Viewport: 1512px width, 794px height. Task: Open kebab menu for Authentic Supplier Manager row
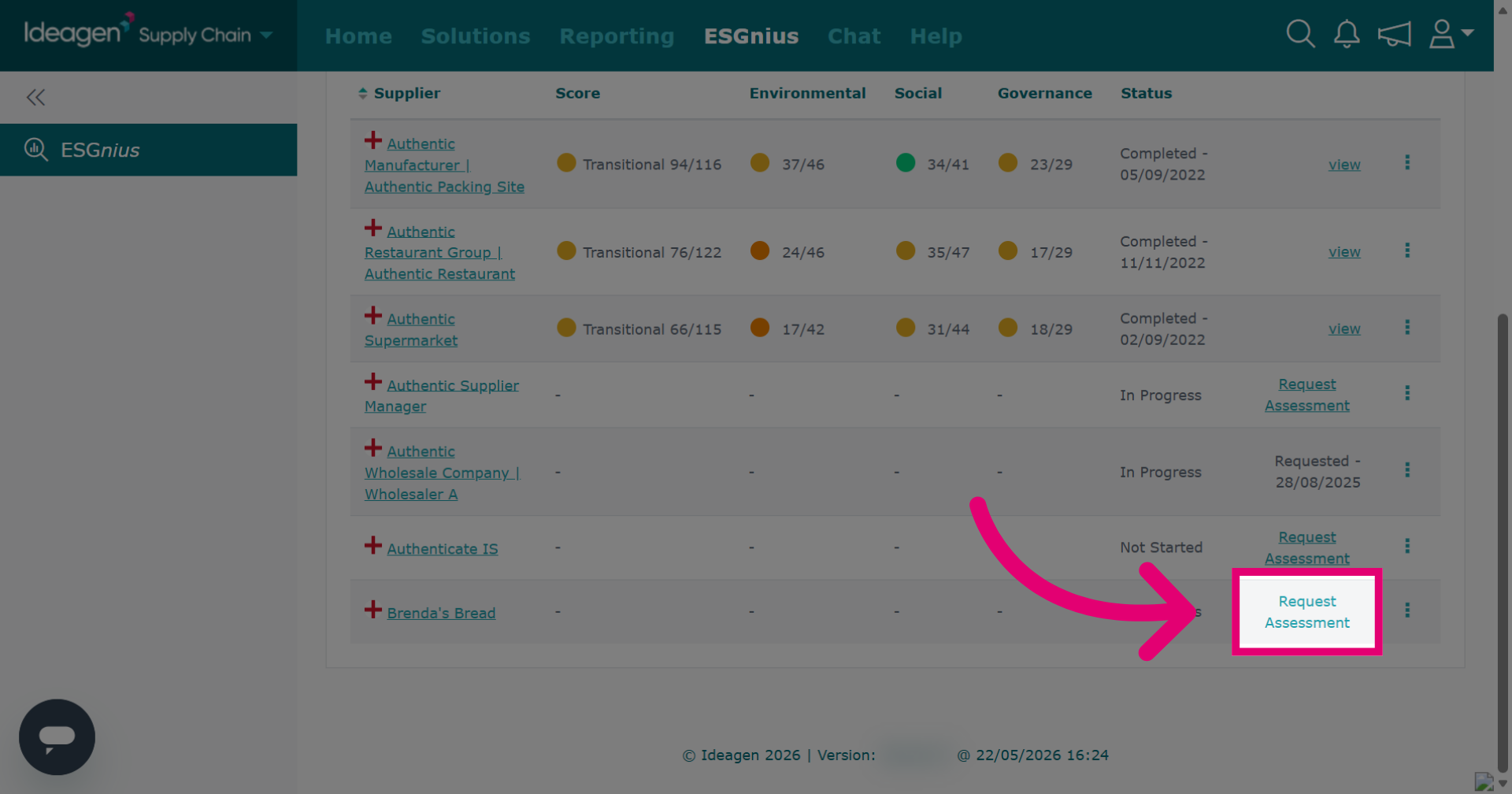click(x=1407, y=393)
